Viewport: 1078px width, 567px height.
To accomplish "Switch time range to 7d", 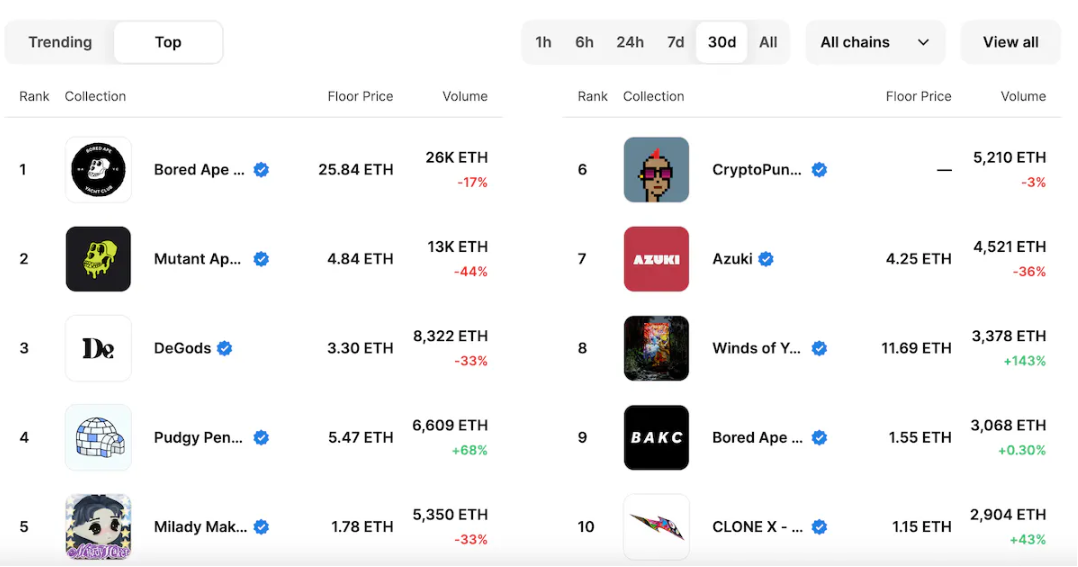I will [x=676, y=42].
